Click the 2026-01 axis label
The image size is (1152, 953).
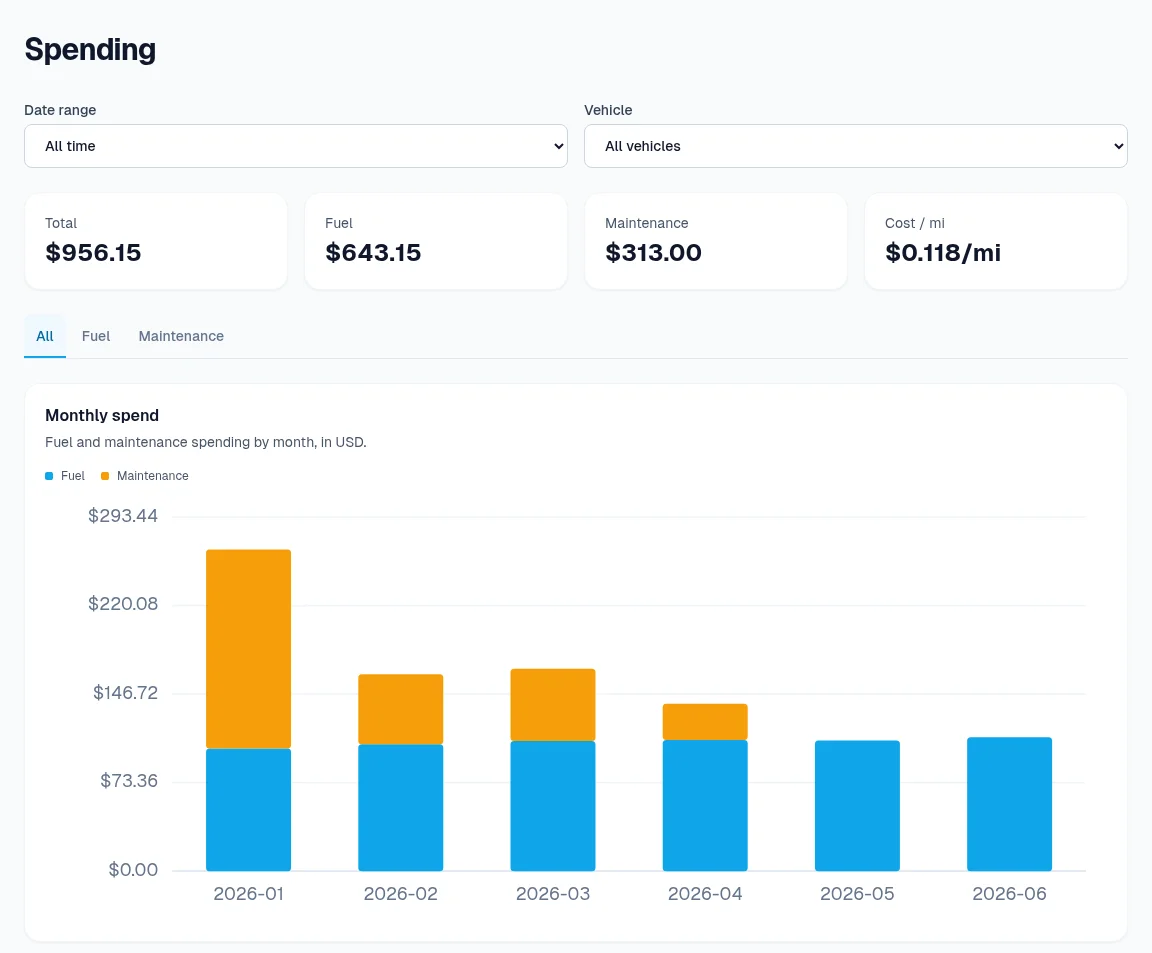point(248,893)
